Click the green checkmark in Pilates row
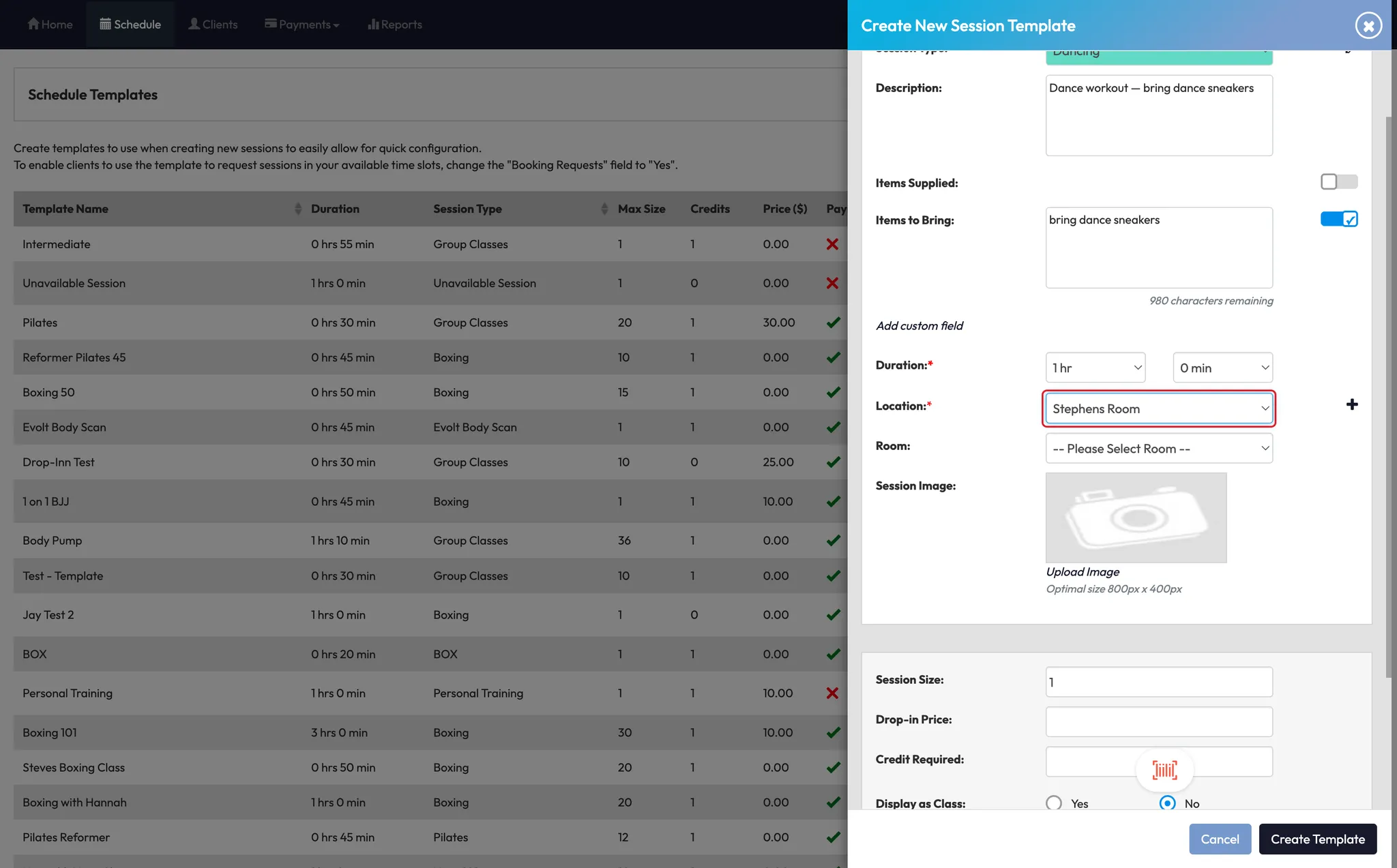The image size is (1397, 868). click(833, 323)
